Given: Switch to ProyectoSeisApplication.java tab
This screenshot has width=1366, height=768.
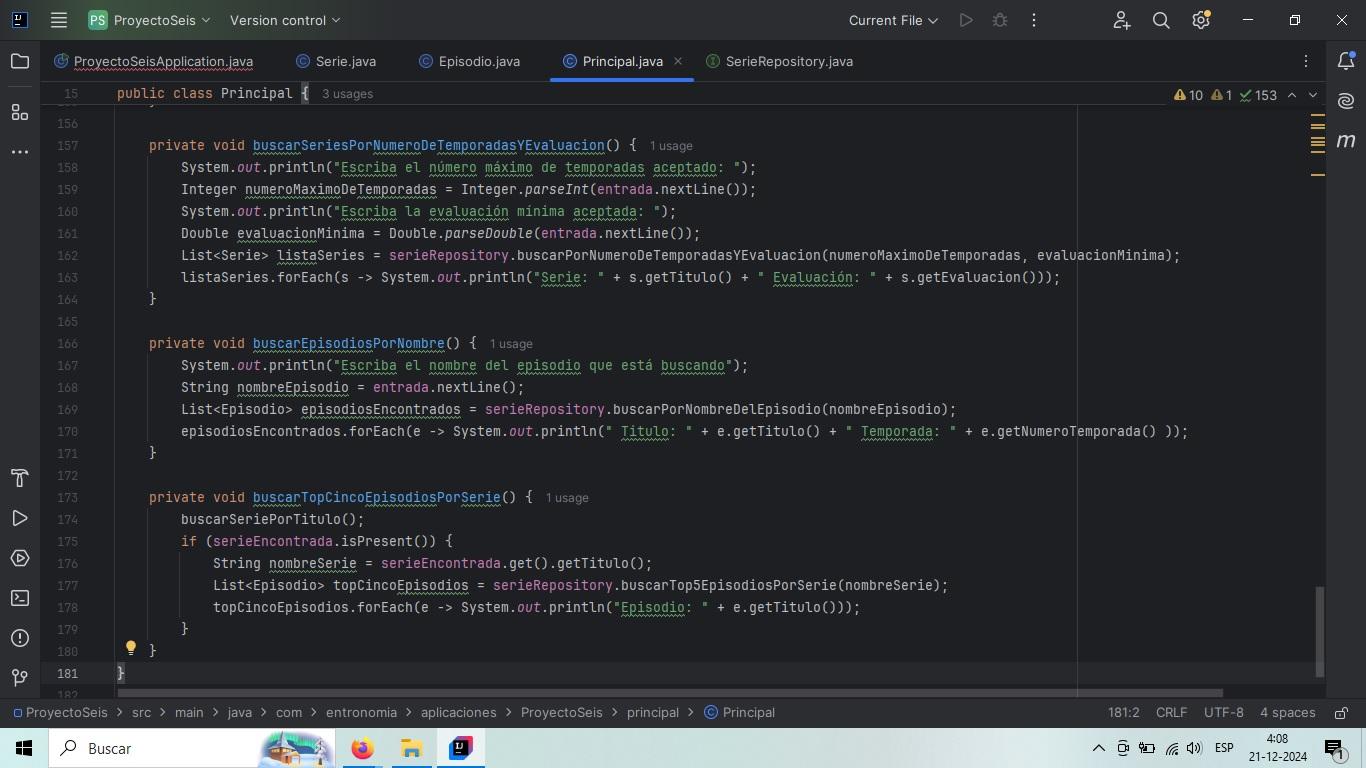Looking at the screenshot, I should point(154,62).
